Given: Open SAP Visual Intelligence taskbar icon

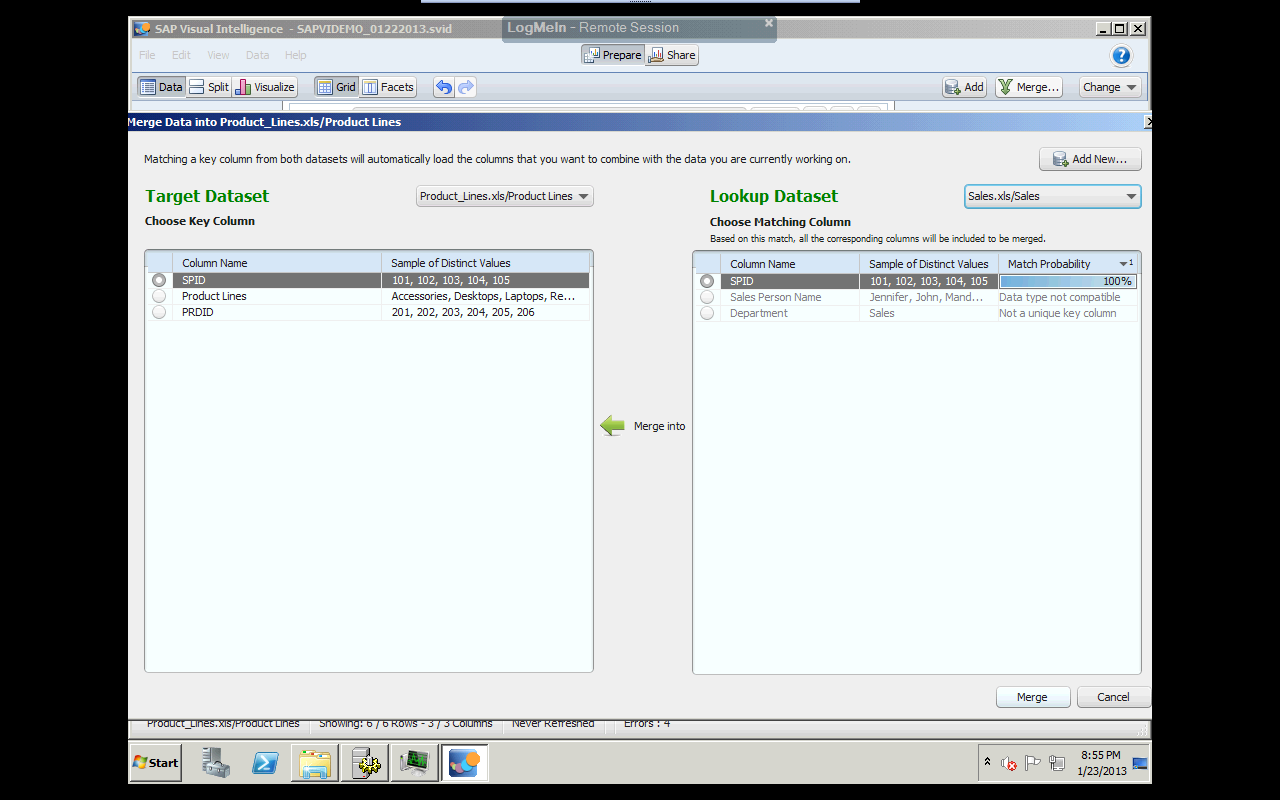Looking at the screenshot, I should point(464,763).
